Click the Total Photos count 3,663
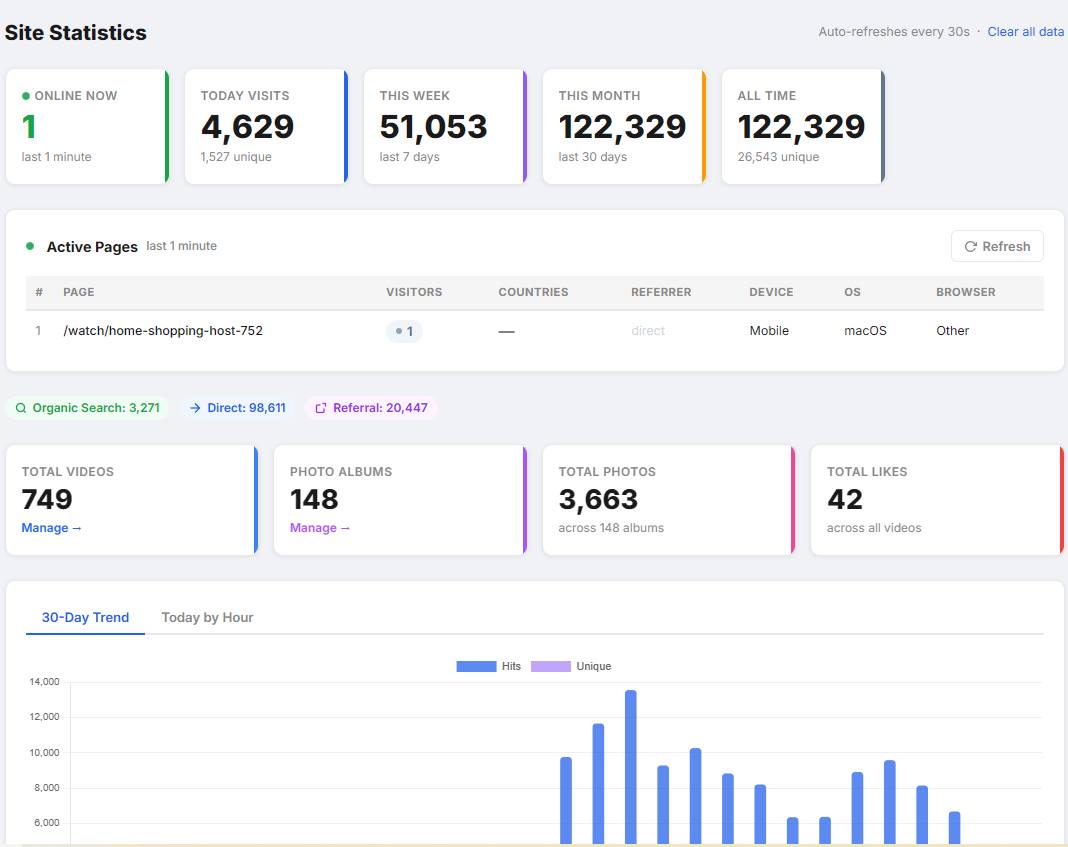Screen dimensions: 1068x847 (x=598, y=500)
